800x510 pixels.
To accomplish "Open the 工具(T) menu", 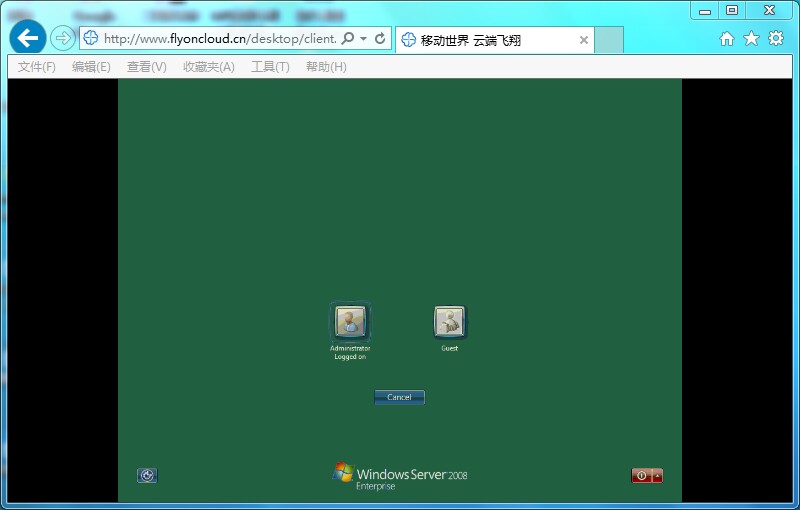I will pyautogui.click(x=270, y=67).
